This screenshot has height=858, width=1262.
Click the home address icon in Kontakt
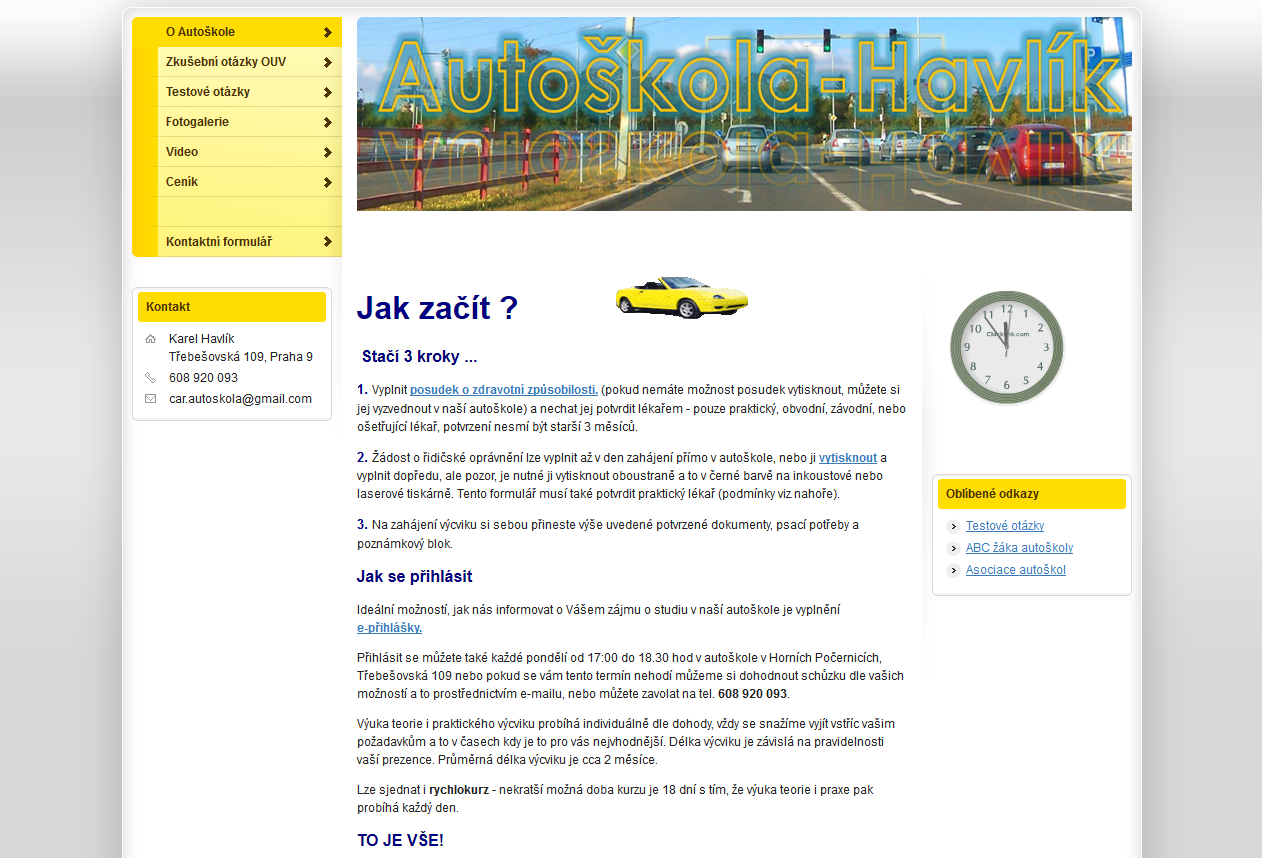click(x=150, y=339)
